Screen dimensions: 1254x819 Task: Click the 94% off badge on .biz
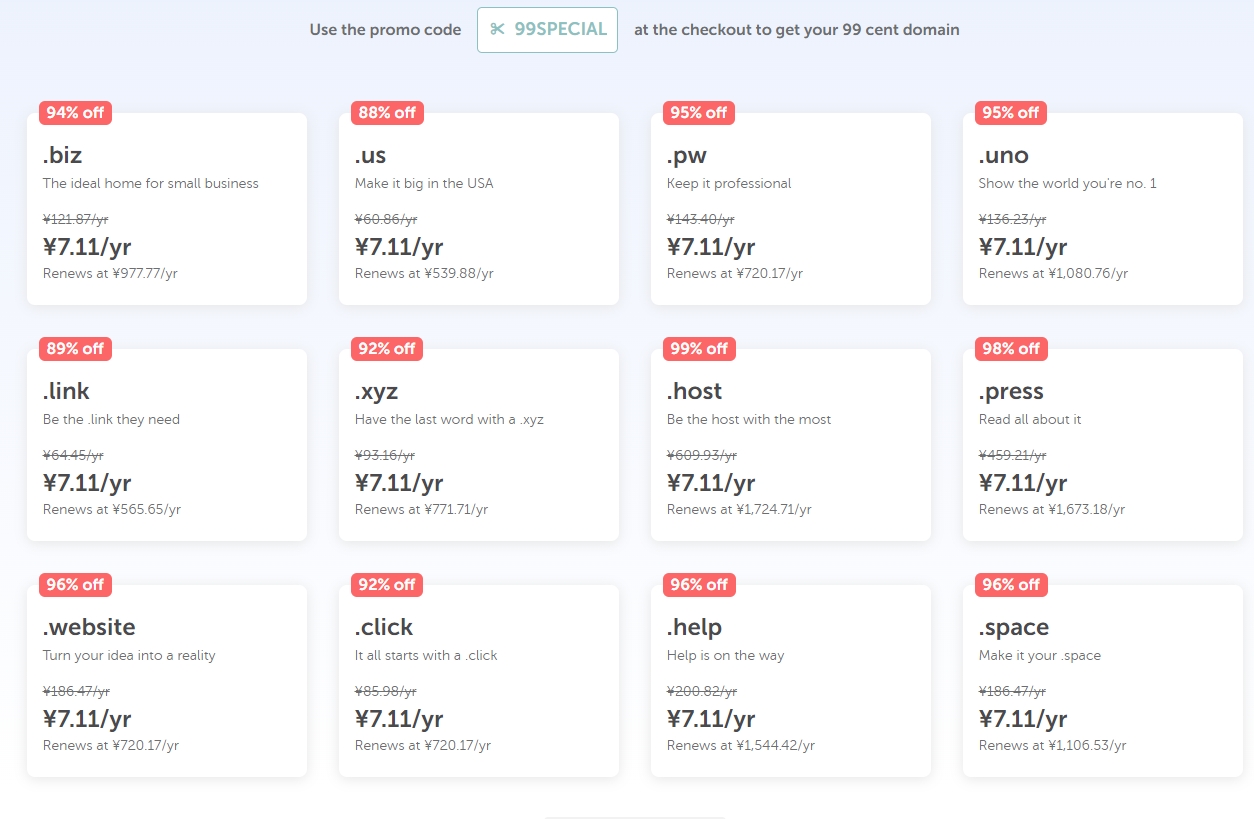pos(75,113)
